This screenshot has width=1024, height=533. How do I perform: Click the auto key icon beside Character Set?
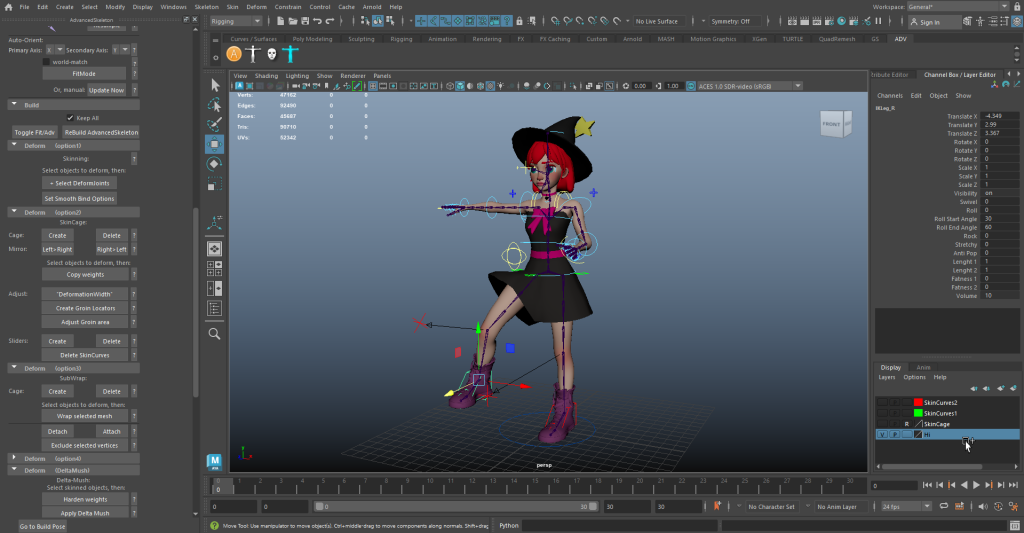(717, 506)
